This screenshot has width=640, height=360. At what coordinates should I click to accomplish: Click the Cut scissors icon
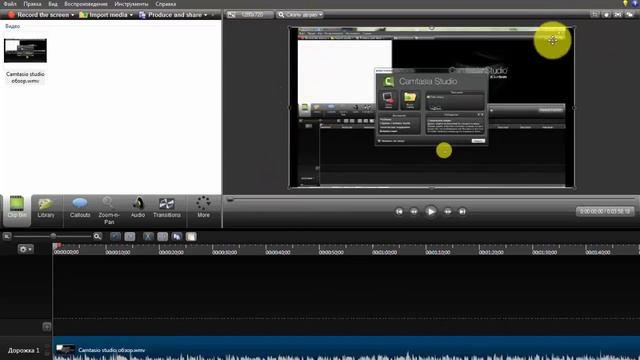click(x=148, y=236)
